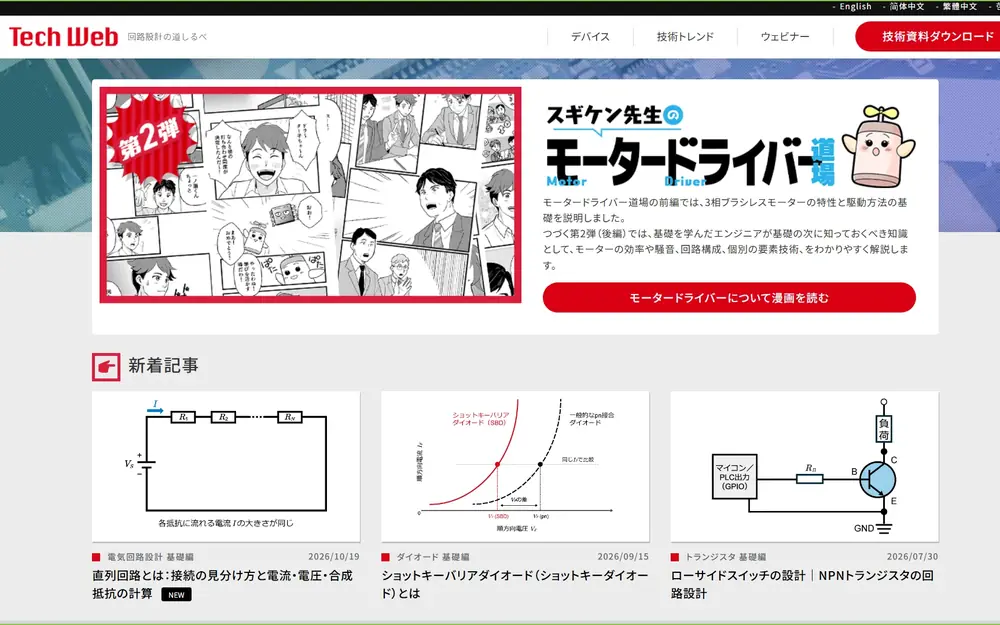Image resolution: width=1000 pixels, height=625 pixels.
Task: Click the pointing hand 新着記事 icon
Action: (106, 367)
